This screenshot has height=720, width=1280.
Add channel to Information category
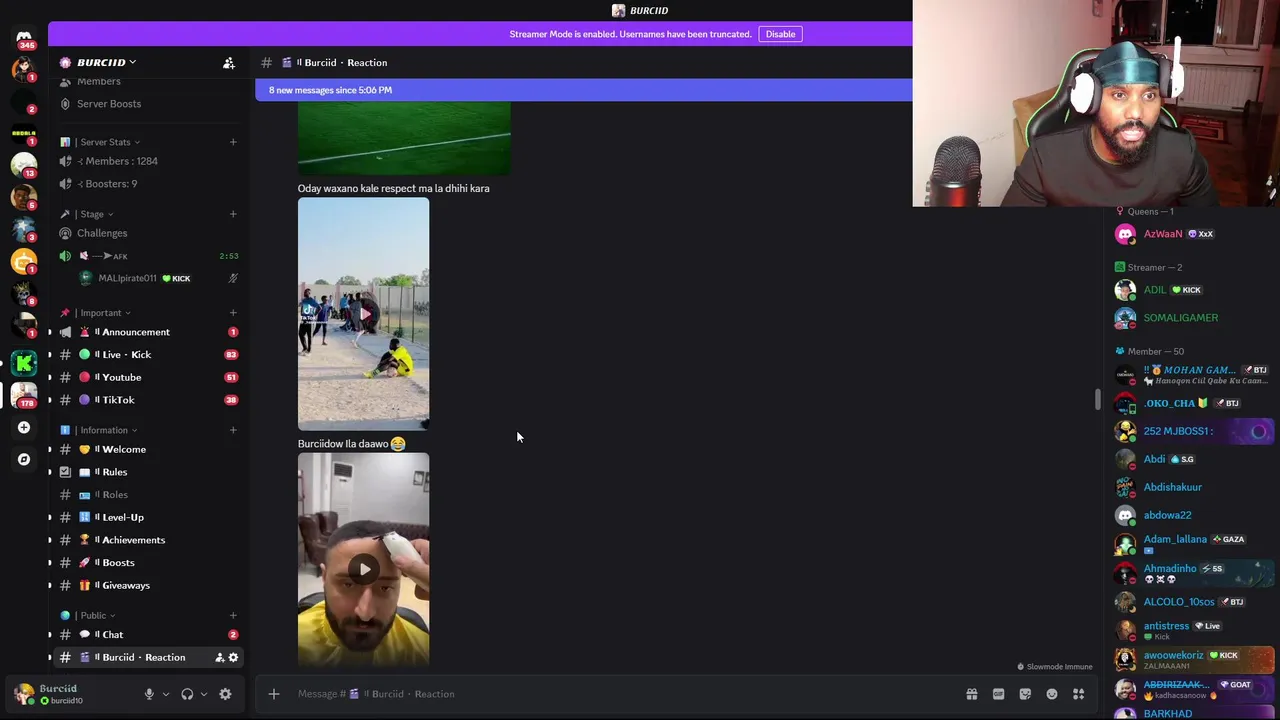tap(233, 430)
